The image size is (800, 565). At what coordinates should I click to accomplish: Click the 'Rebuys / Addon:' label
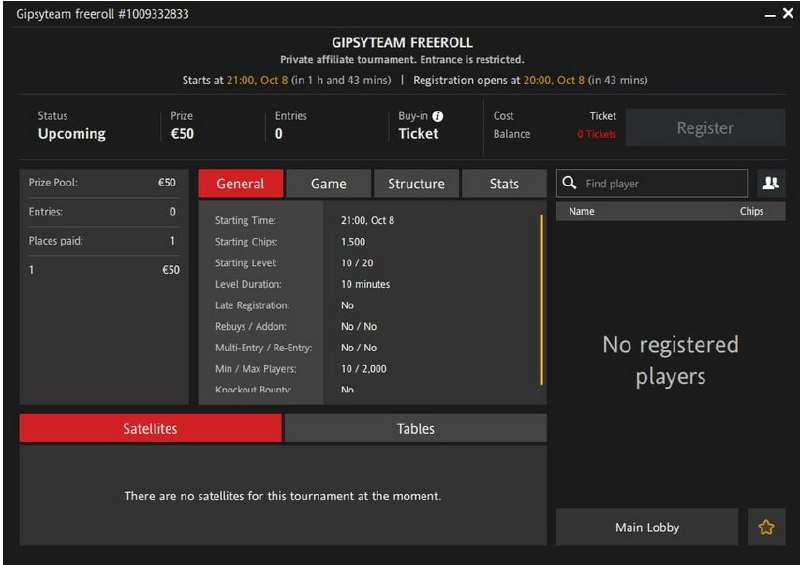pyautogui.click(x=251, y=327)
